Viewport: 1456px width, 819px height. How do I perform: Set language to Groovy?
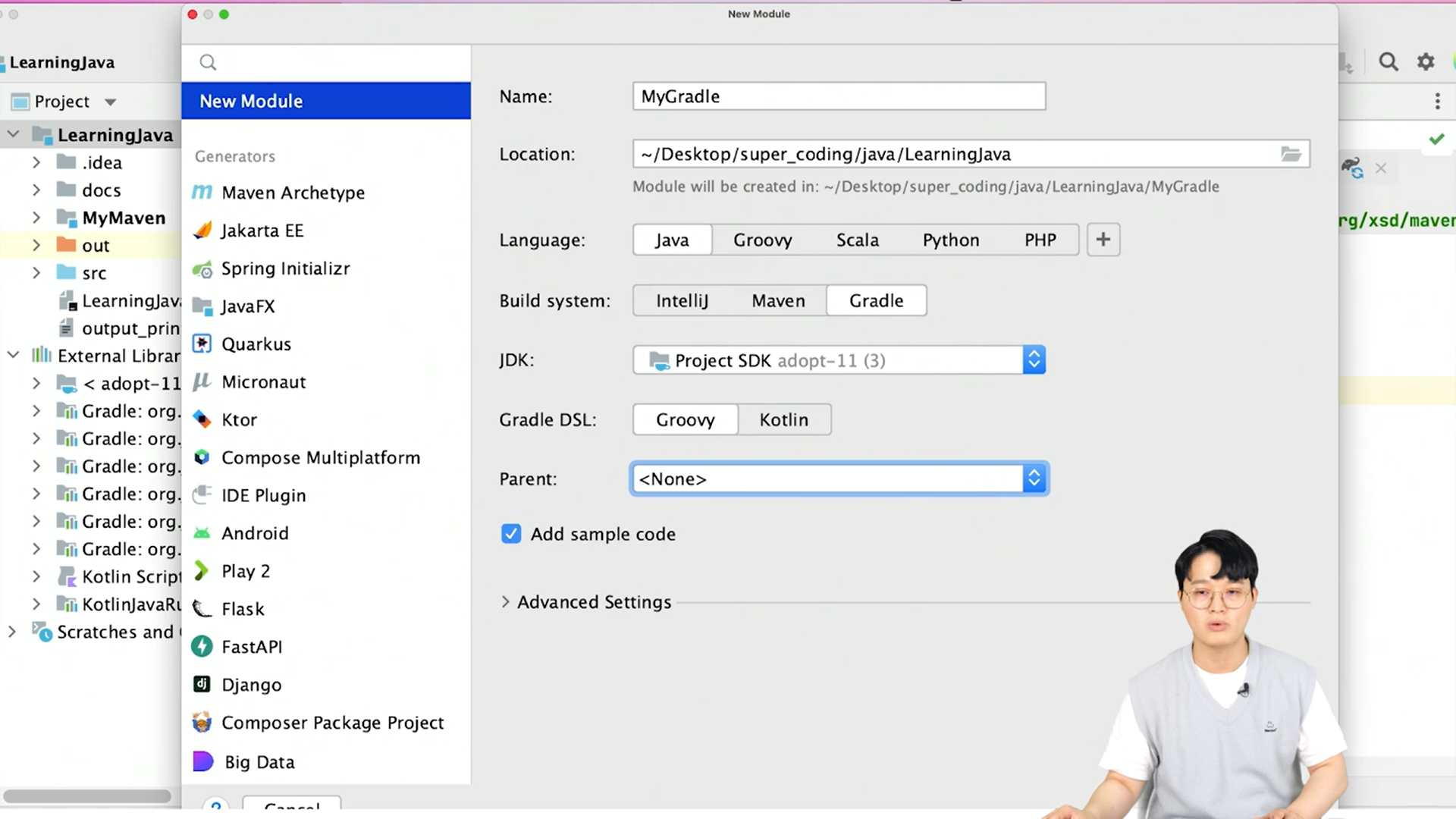[x=763, y=240]
